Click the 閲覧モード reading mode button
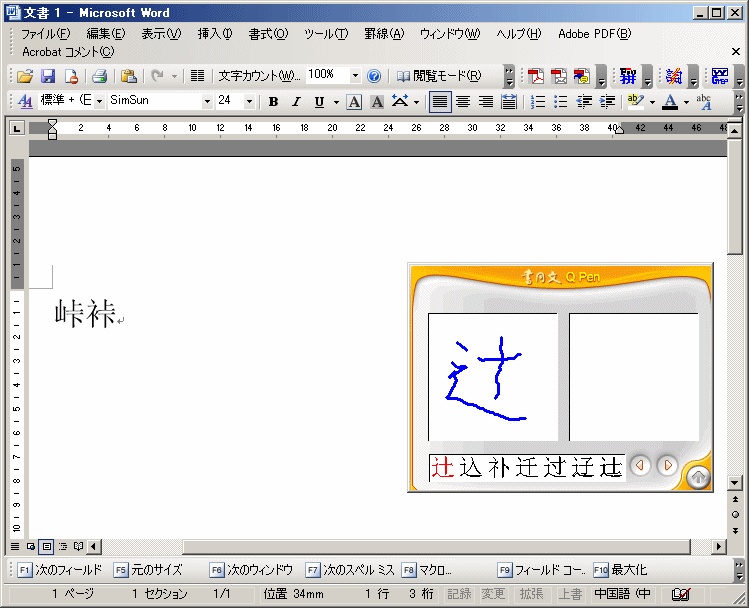 (438, 76)
